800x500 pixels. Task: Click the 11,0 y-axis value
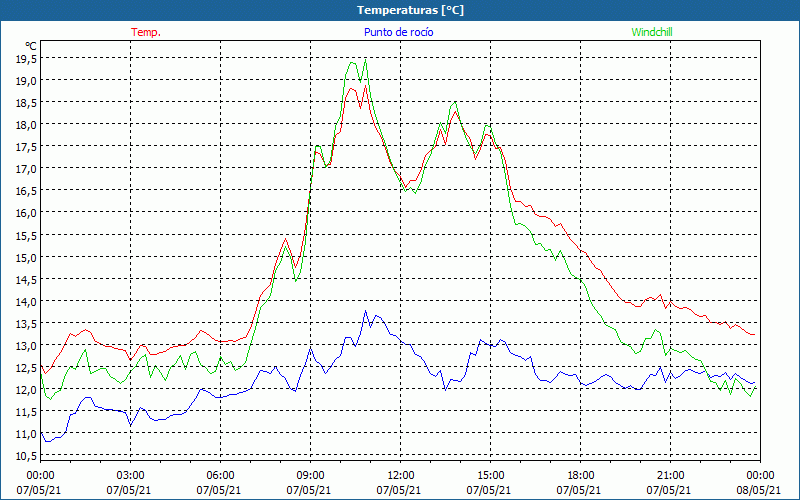[26, 434]
